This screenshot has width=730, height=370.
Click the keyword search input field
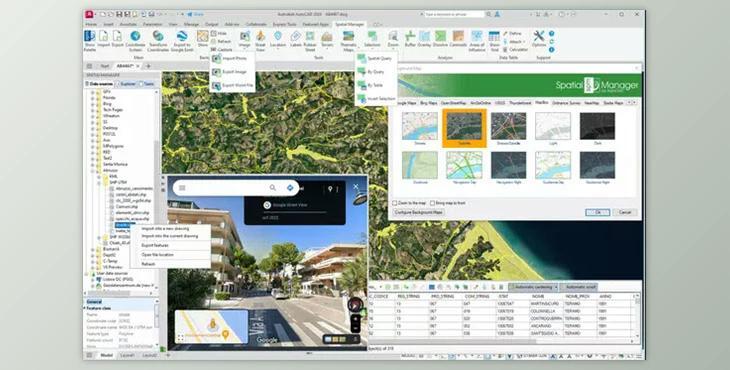coord(454,14)
